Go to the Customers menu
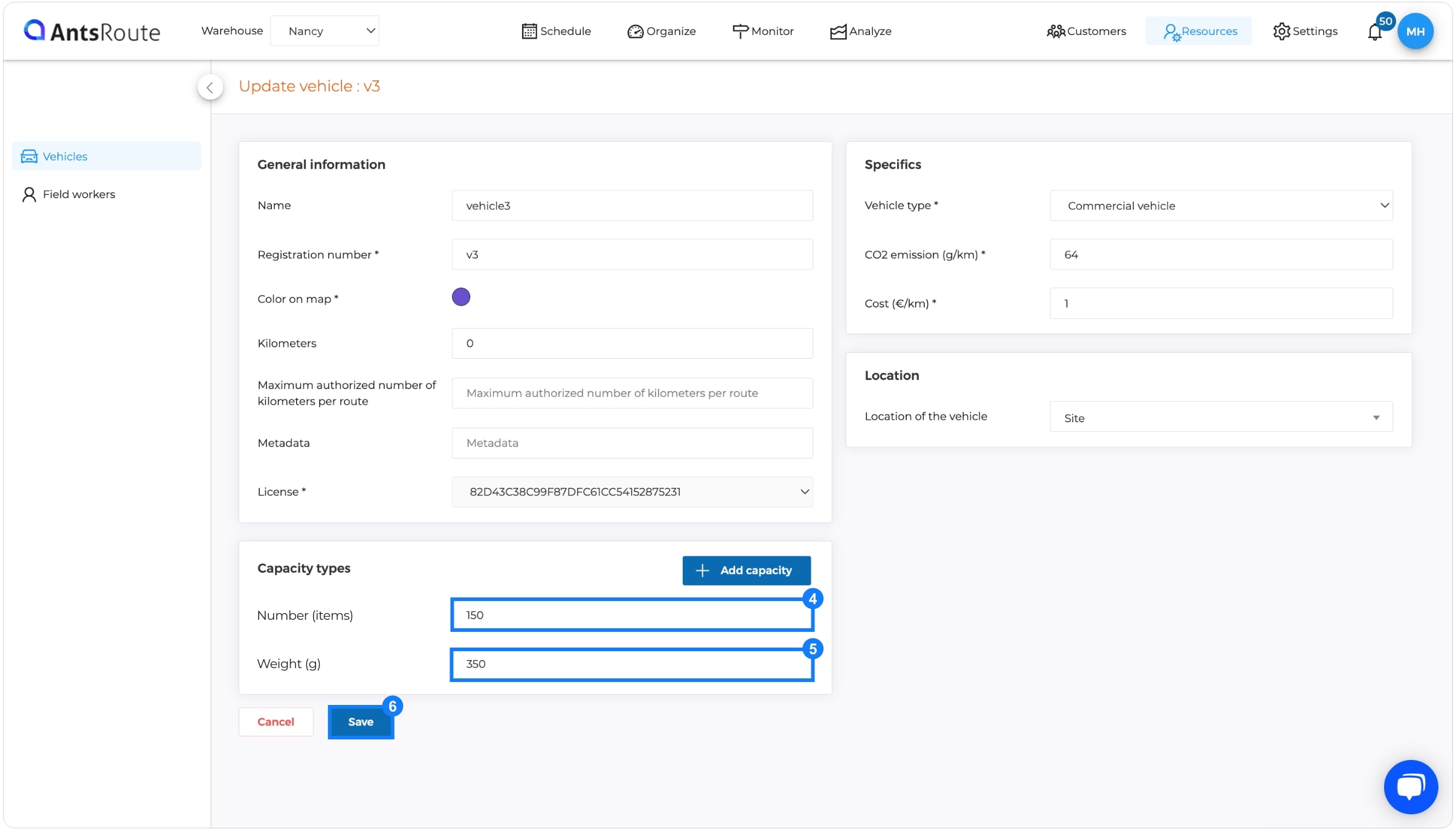Image resolution: width=1456 pixels, height=830 pixels. 1086,31
